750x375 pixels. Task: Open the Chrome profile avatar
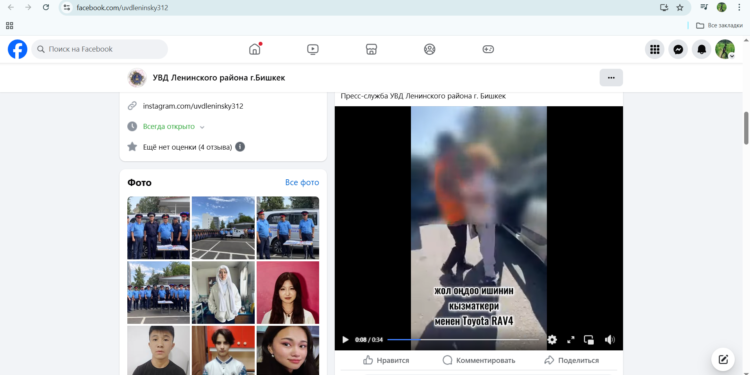tap(721, 7)
